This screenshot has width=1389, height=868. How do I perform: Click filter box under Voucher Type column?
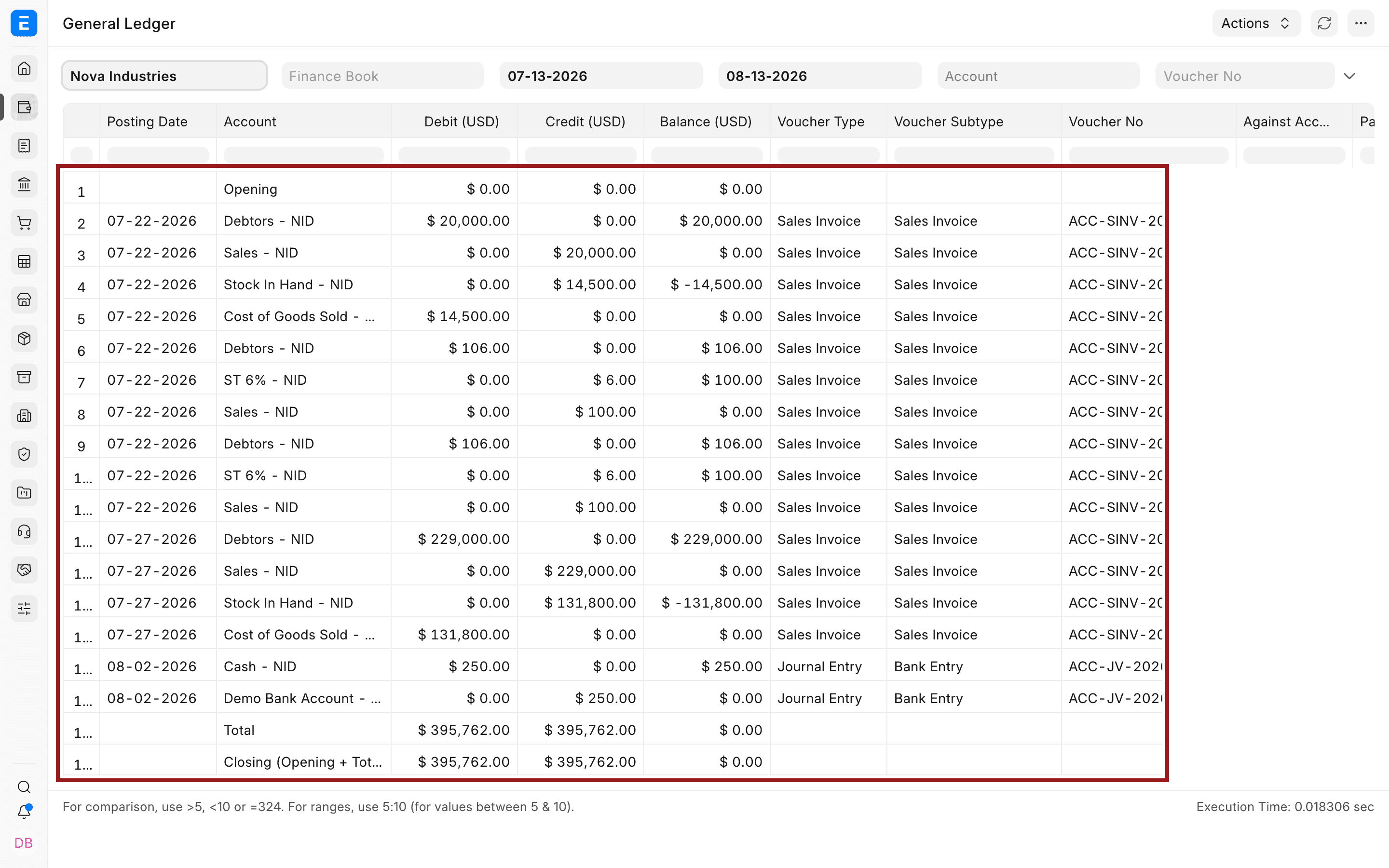click(x=828, y=154)
